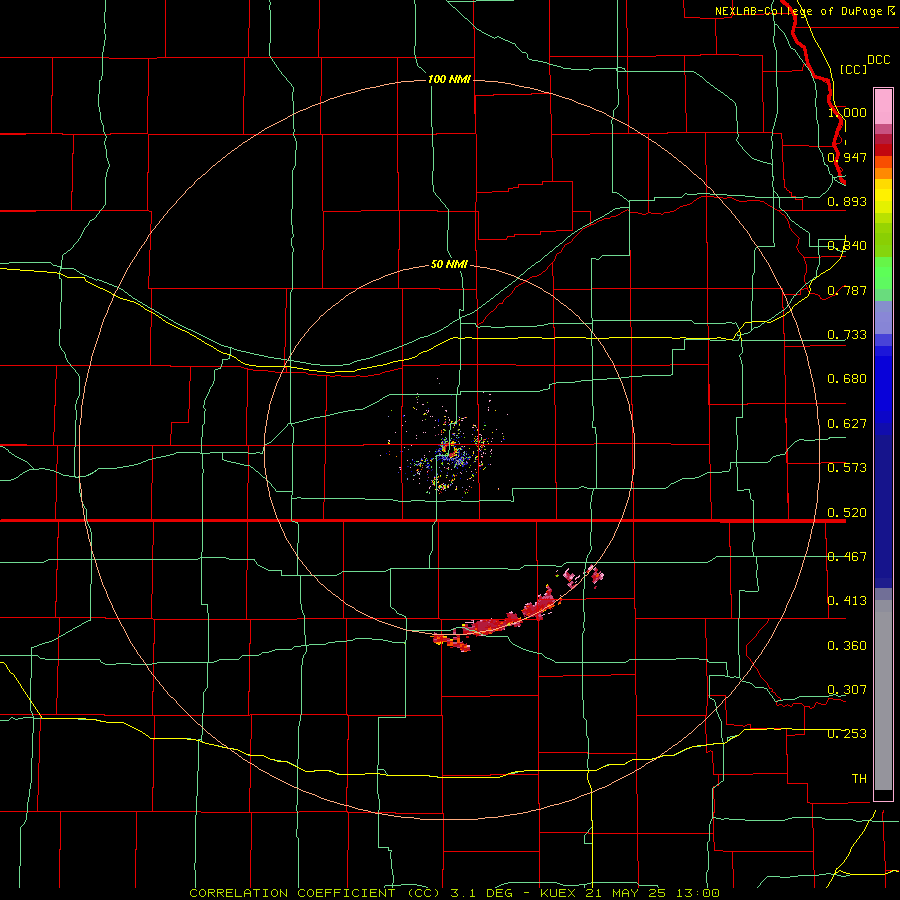
Task: Click the 0.360 scale value
Action: pyautogui.click(x=847, y=646)
